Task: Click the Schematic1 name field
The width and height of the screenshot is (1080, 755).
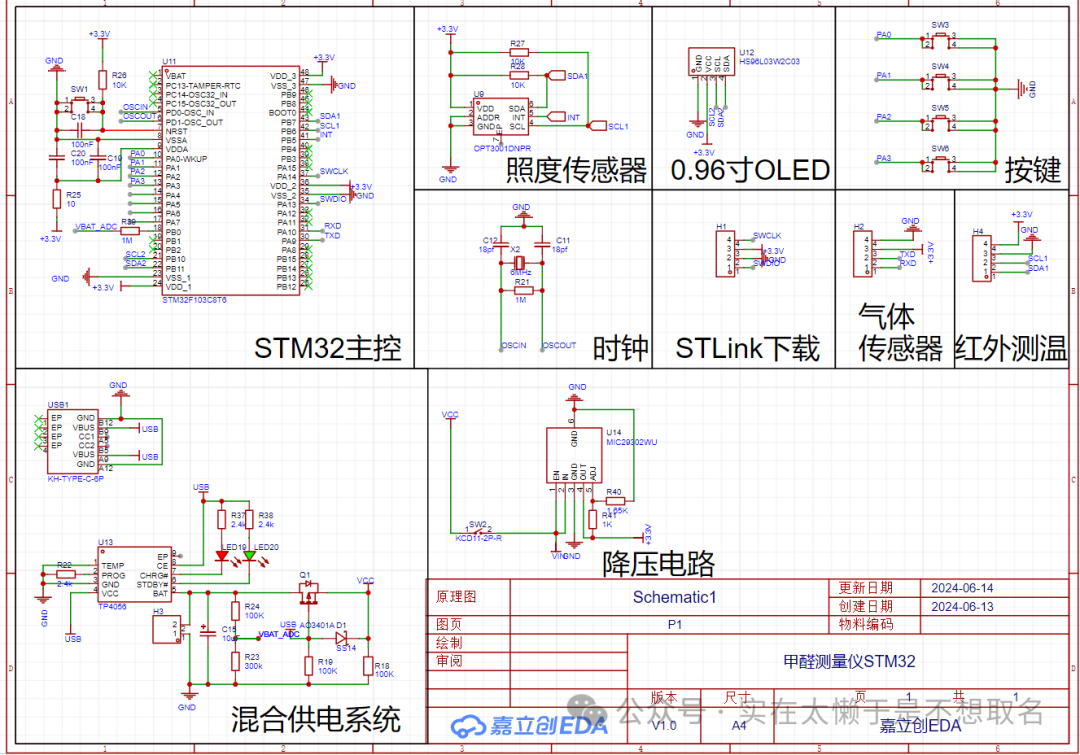Action: [x=675, y=597]
